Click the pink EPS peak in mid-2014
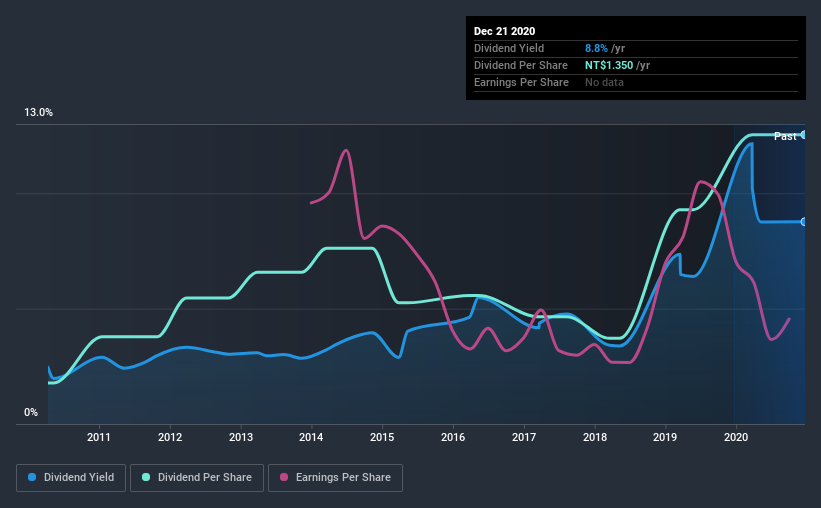The height and width of the screenshot is (508, 821). (x=346, y=151)
